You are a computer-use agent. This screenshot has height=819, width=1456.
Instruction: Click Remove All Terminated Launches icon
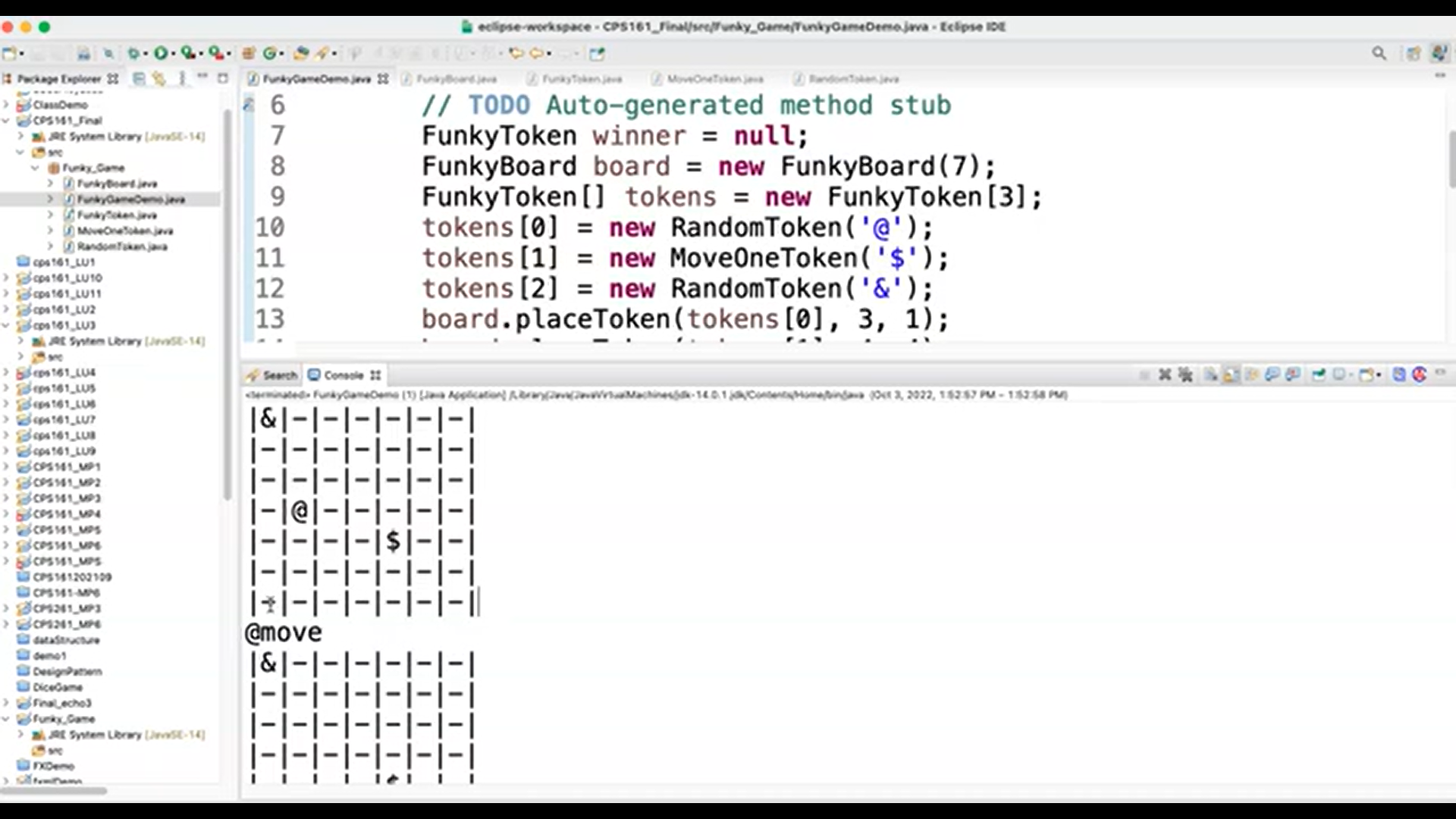(1185, 375)
